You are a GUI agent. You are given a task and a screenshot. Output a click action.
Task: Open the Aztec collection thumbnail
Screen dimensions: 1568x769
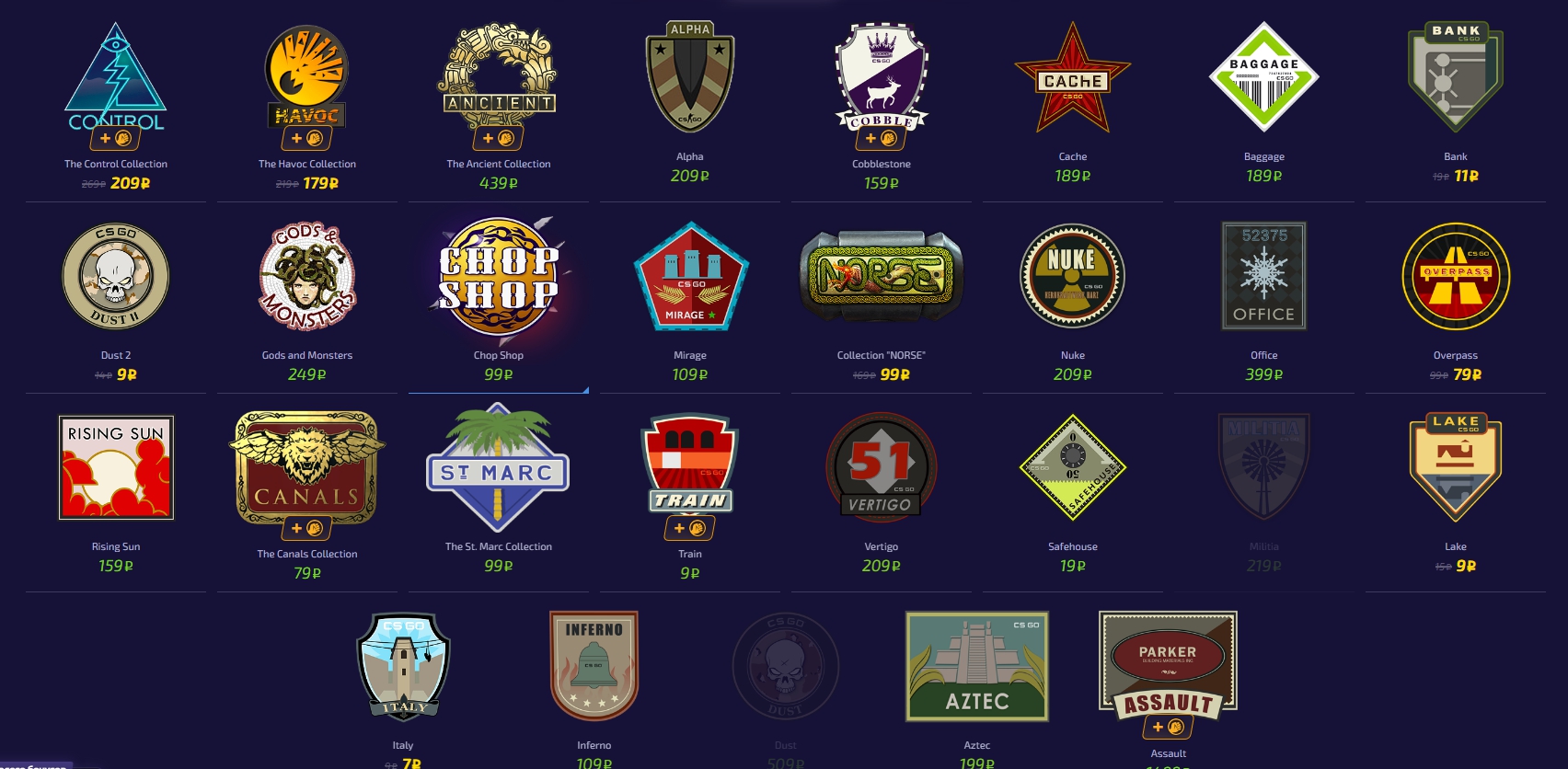tap(977, 666)
